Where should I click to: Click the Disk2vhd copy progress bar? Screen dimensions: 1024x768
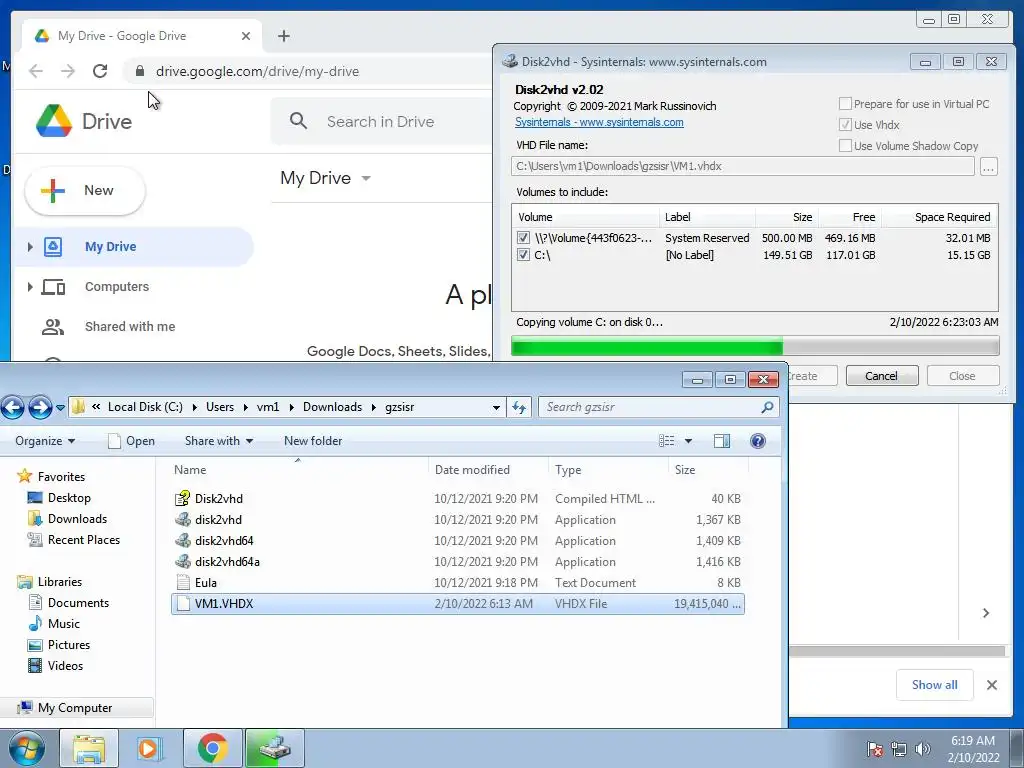click(x=755, y=345)
